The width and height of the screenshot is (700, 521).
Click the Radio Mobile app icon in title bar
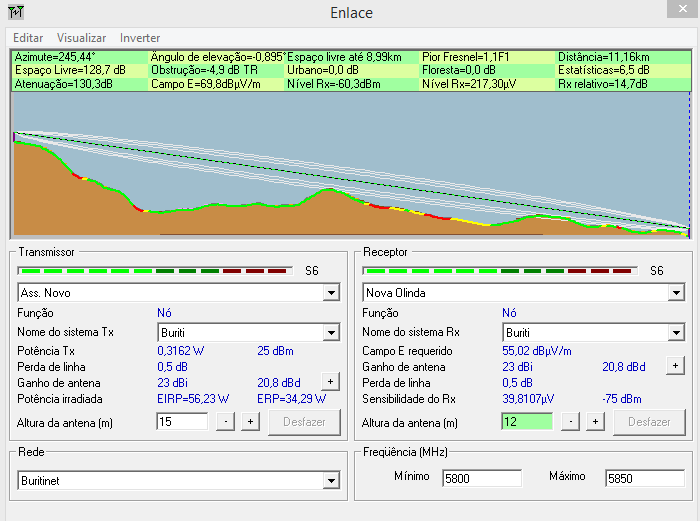[x=15, y=13]
